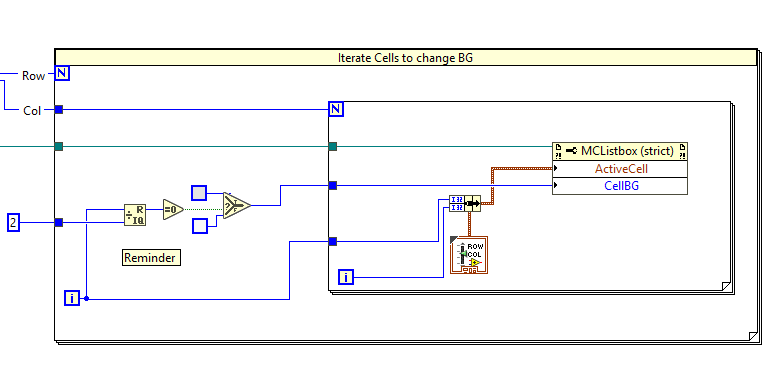The height and width of the screenshot is (388, 776).
Task: Click the Iterate Cells to change BG label
Action: pyautogui.click(x=405, y=58)
